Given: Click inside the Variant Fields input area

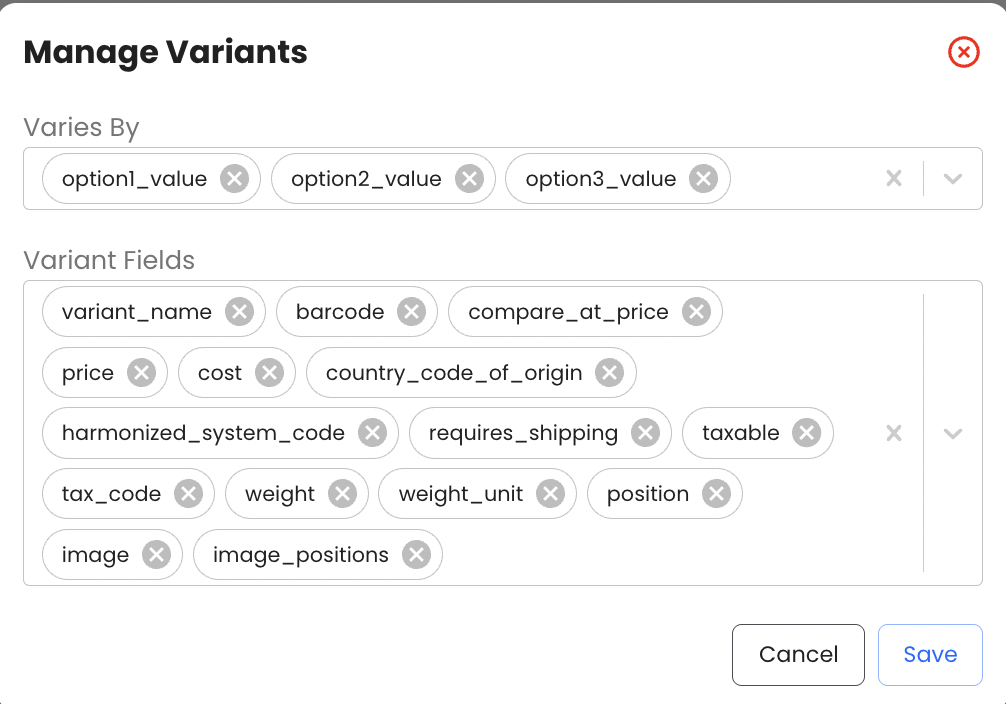Looking at the screenshot, I should point(660,555).
